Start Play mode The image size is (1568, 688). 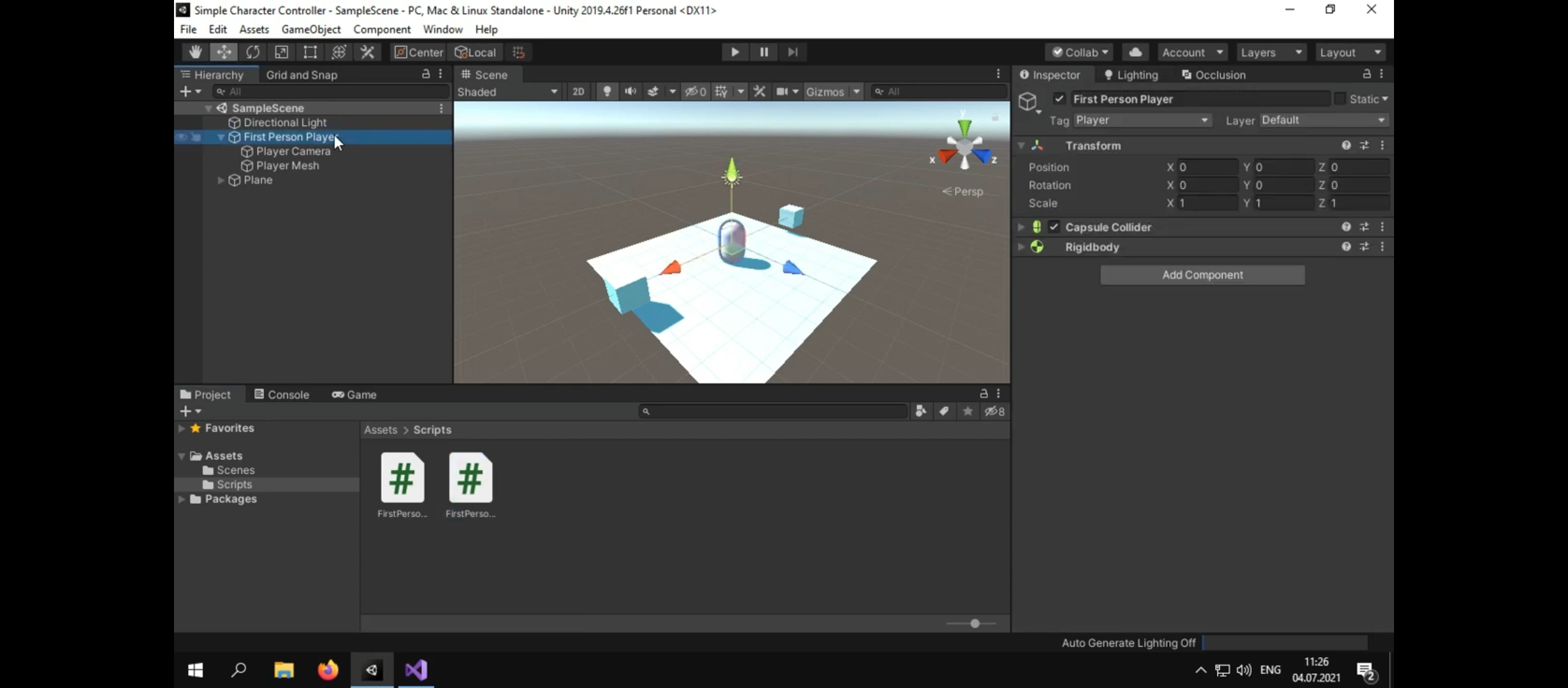735,52
